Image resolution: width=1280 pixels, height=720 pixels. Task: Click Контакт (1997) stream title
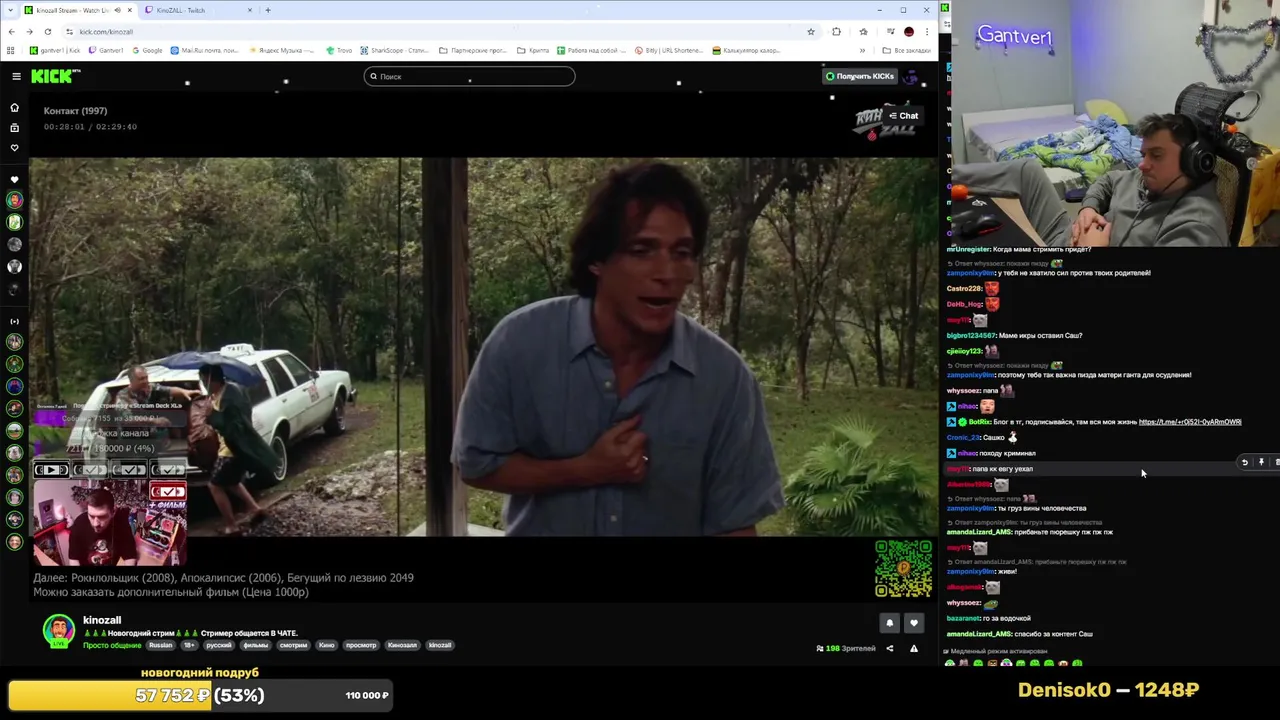click(75, 111)
